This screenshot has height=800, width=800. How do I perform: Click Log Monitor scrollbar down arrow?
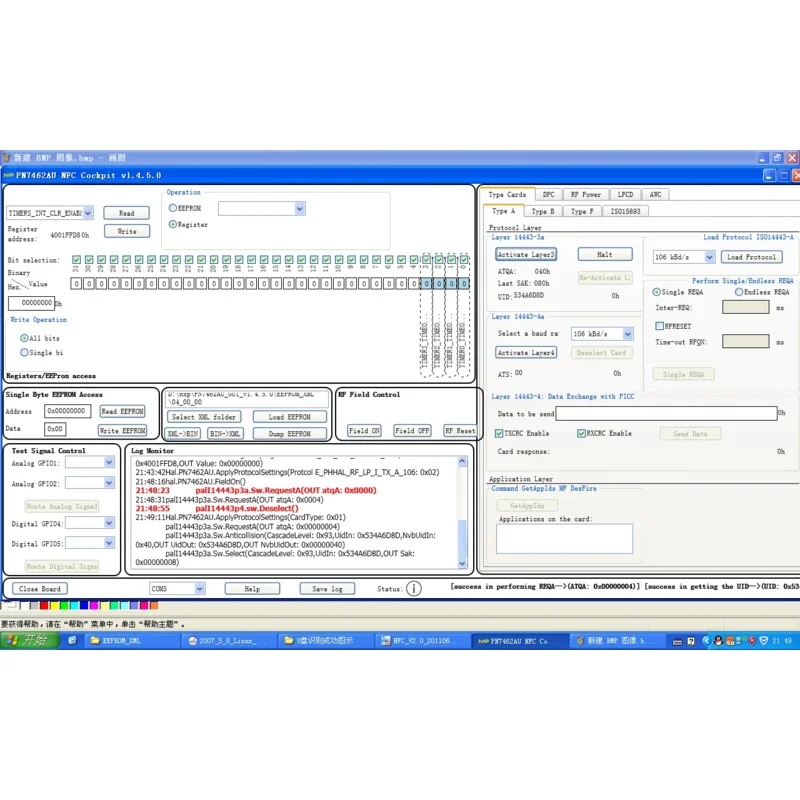pyautogui.click(x=462, y=563)
